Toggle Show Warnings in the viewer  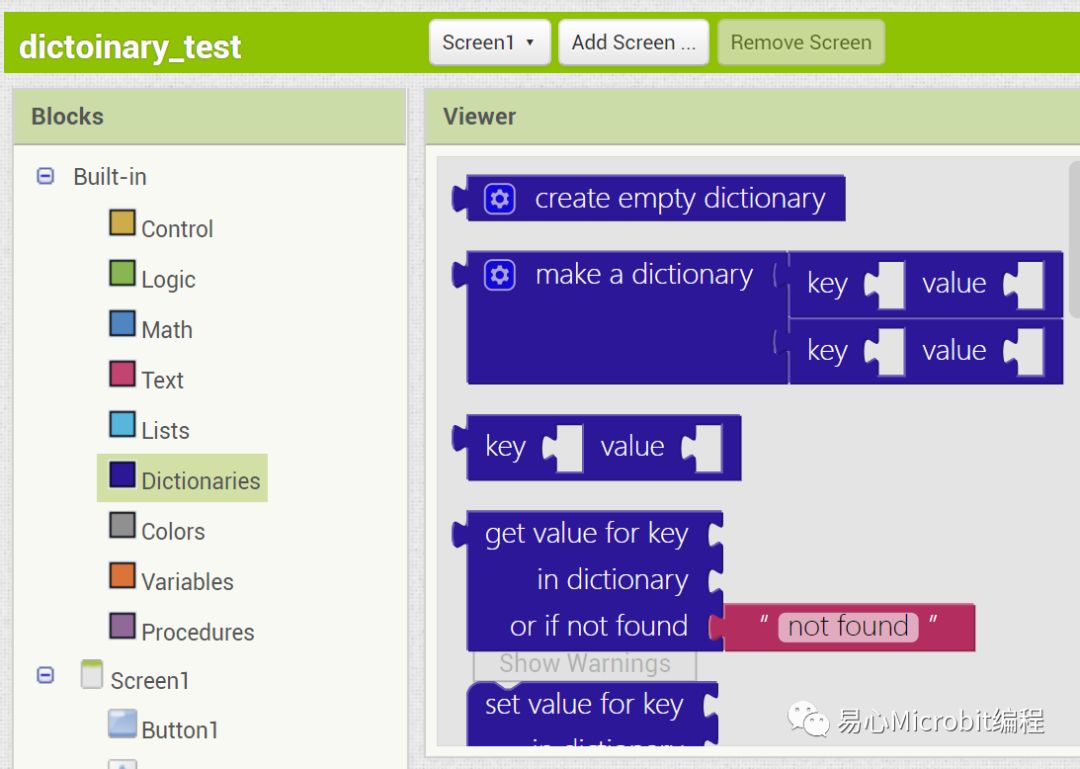pos(585,663)
